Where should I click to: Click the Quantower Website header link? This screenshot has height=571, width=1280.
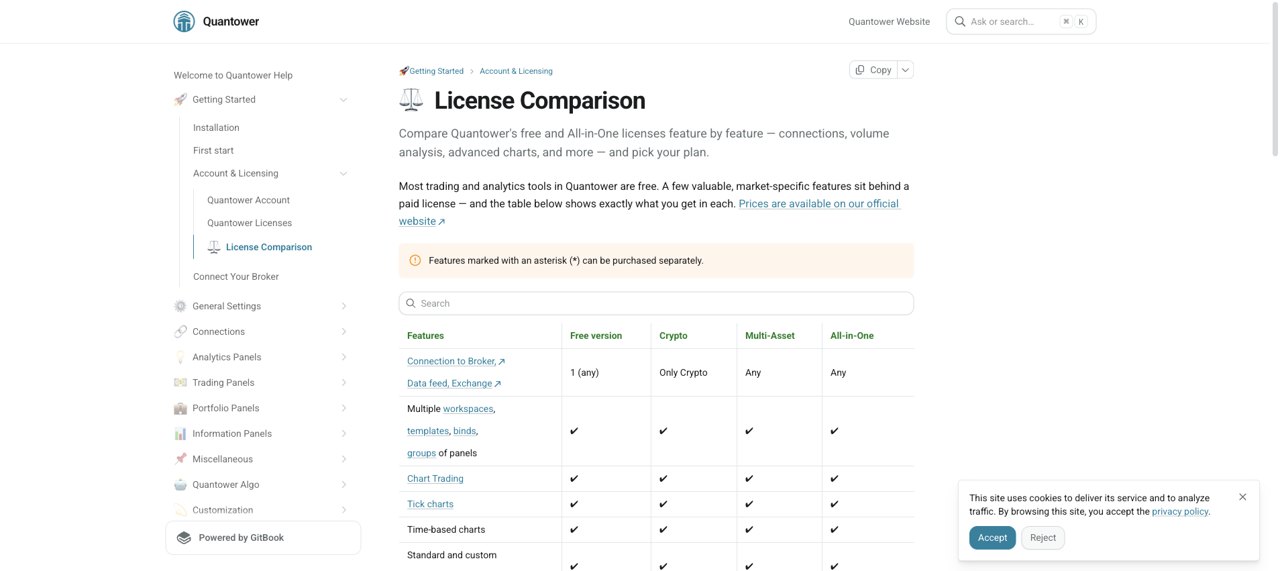tap(889, 21)
